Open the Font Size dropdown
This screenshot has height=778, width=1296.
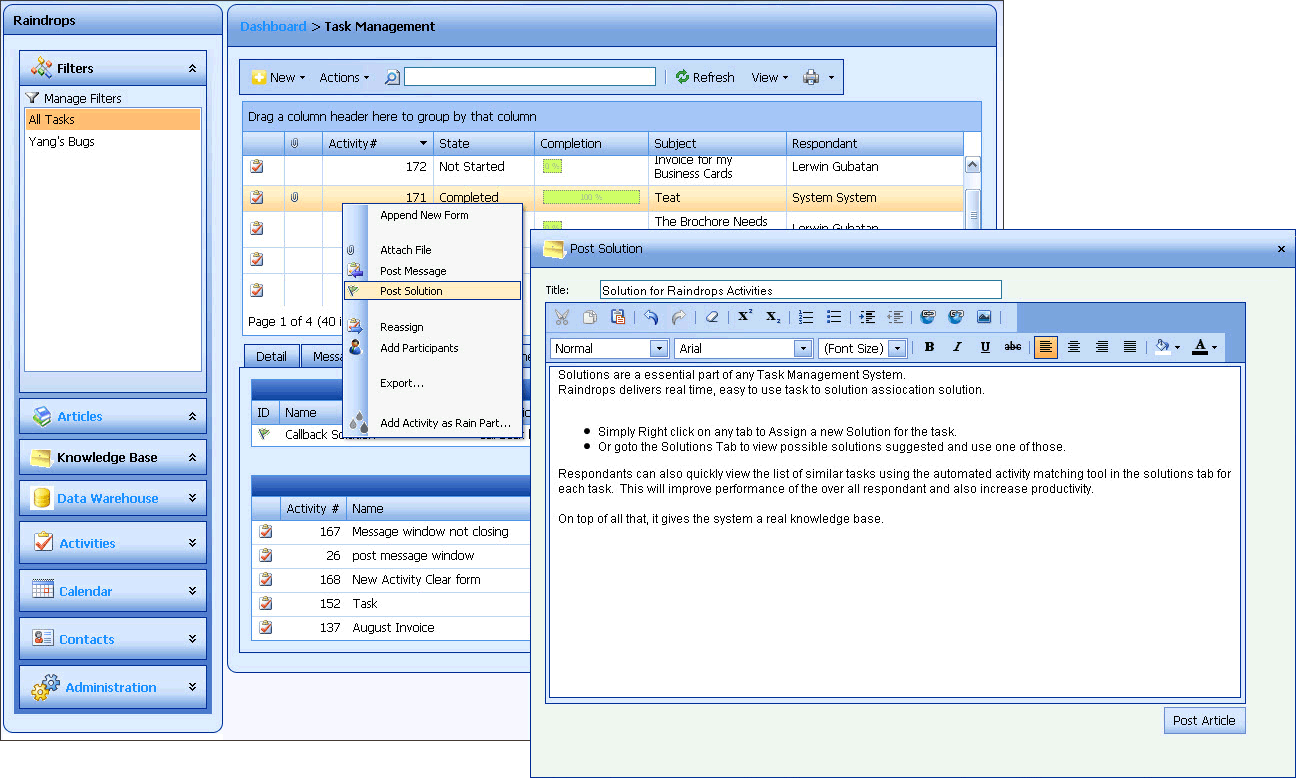tap(896, 348)
